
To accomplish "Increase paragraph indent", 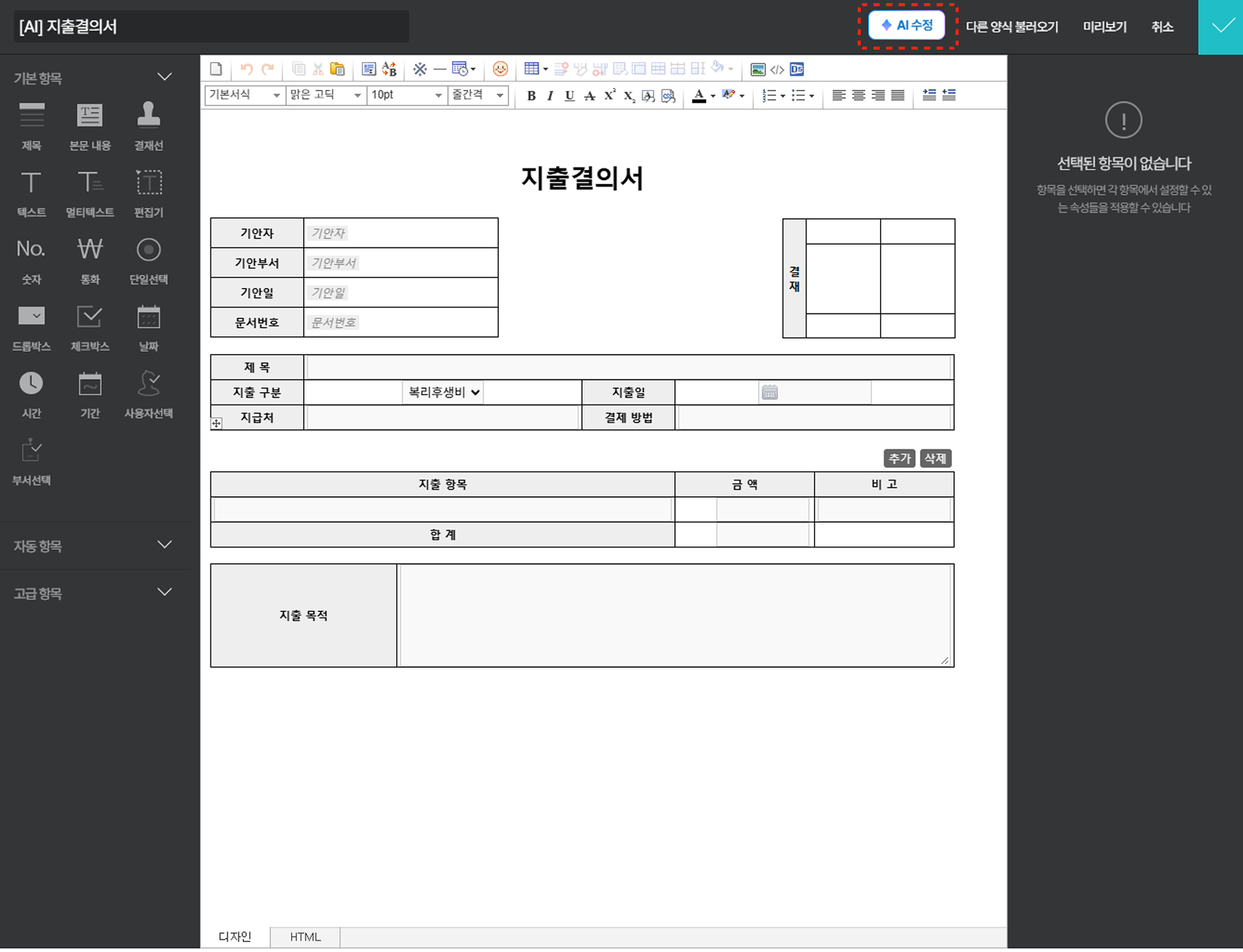I will [x=929, y=95].
